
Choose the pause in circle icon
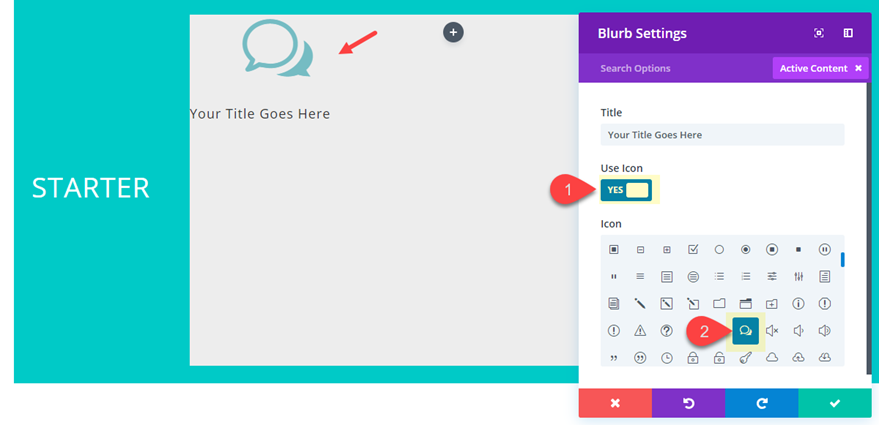pos(824,250)
